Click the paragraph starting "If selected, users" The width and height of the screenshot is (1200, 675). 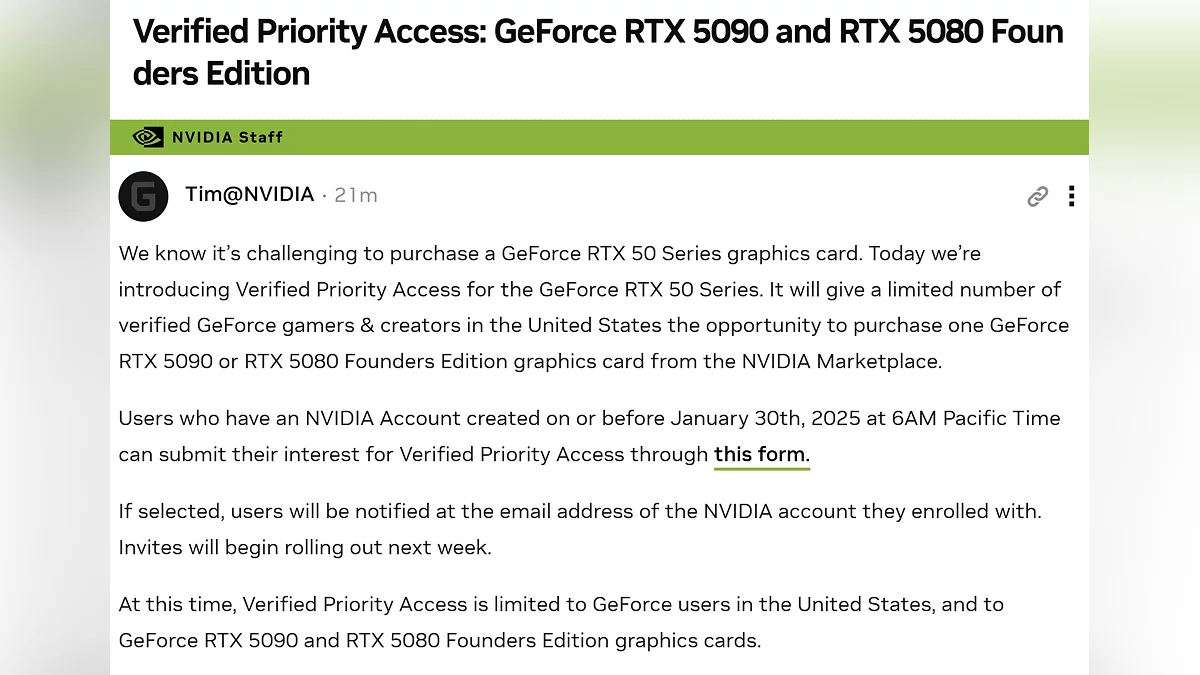[x=580, y=529]
